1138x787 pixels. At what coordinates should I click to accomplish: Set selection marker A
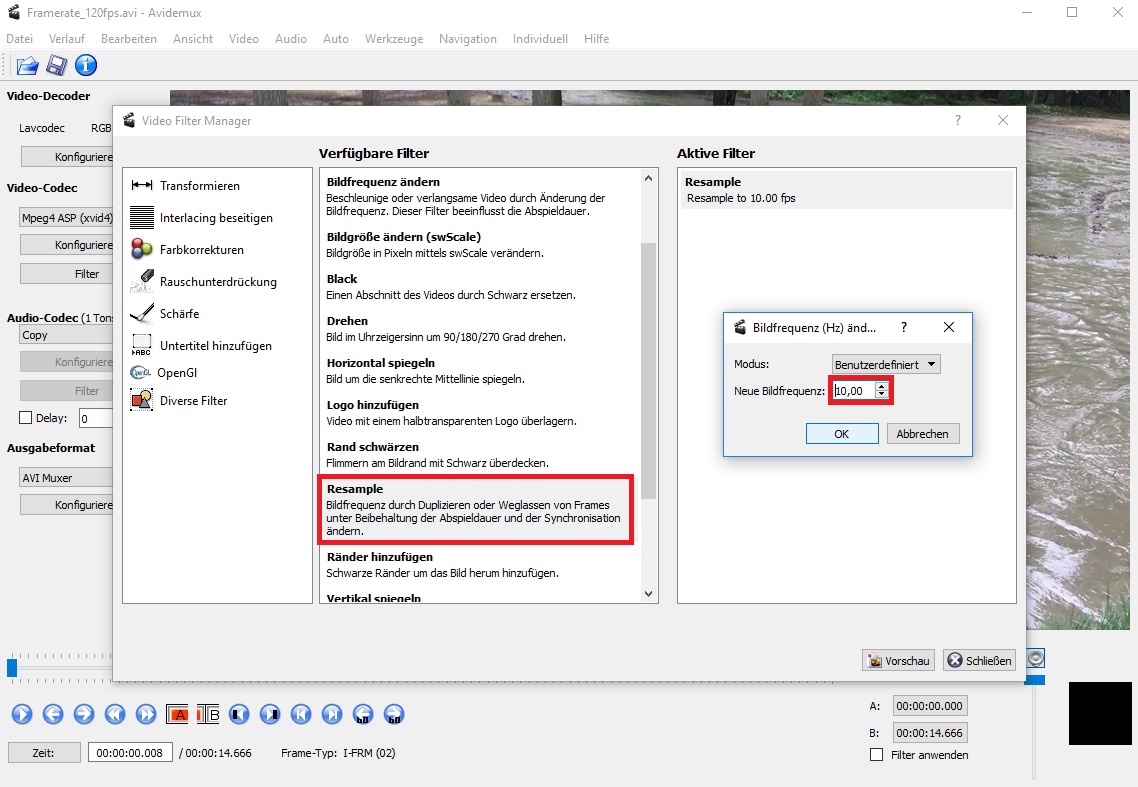(x=178, y=714)
